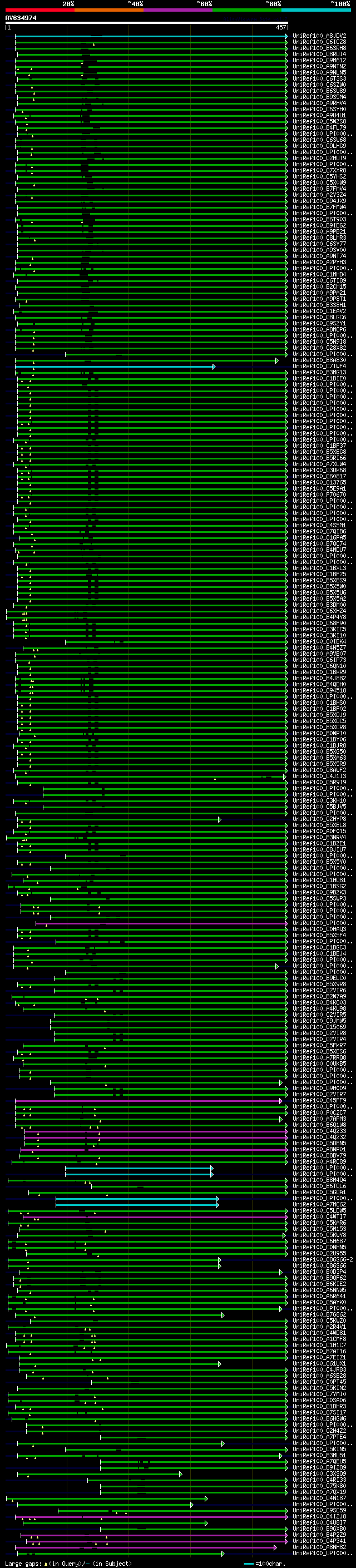Select hit label UniRef100_Q2HUT9
Screen dimensions: 356x1568
319,159
